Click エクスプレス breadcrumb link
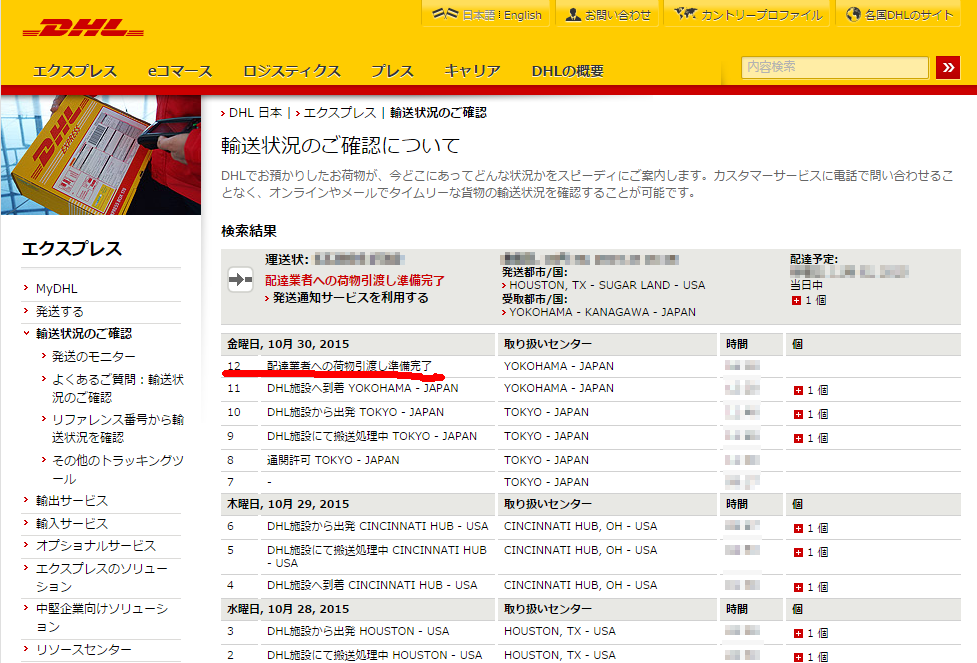 (x=340, y=113)
